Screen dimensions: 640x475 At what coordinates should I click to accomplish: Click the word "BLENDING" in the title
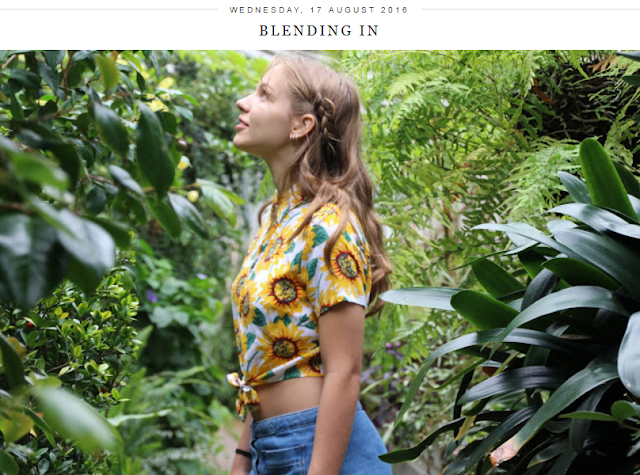coord(305,31)
